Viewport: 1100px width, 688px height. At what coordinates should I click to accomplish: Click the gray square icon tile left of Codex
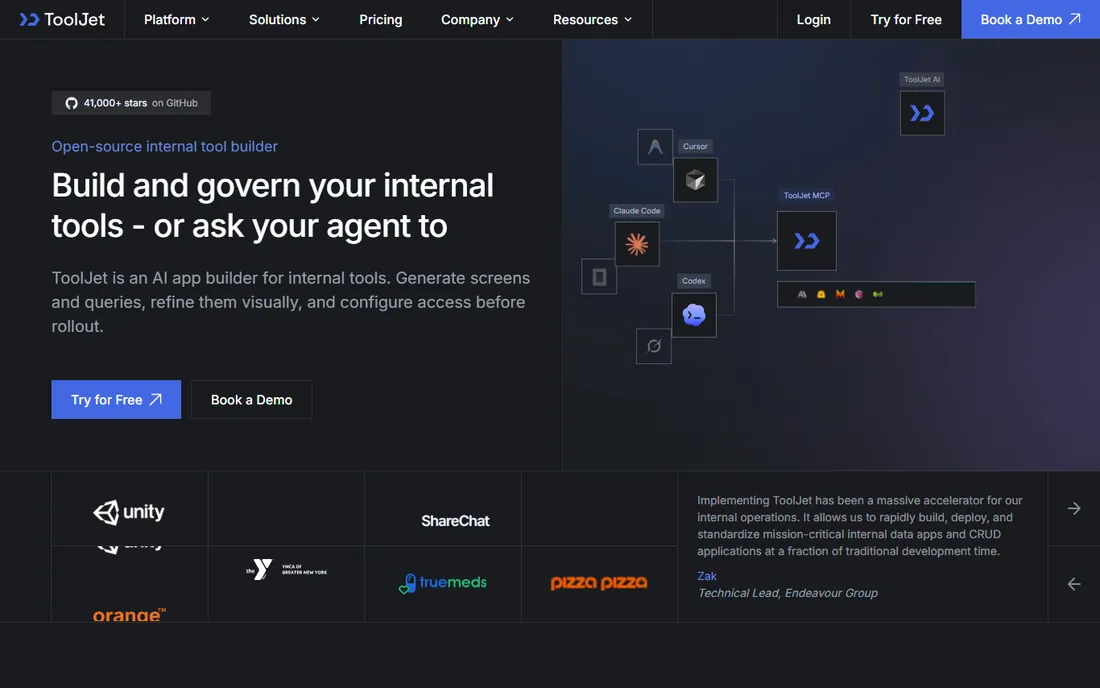(599, 276)
